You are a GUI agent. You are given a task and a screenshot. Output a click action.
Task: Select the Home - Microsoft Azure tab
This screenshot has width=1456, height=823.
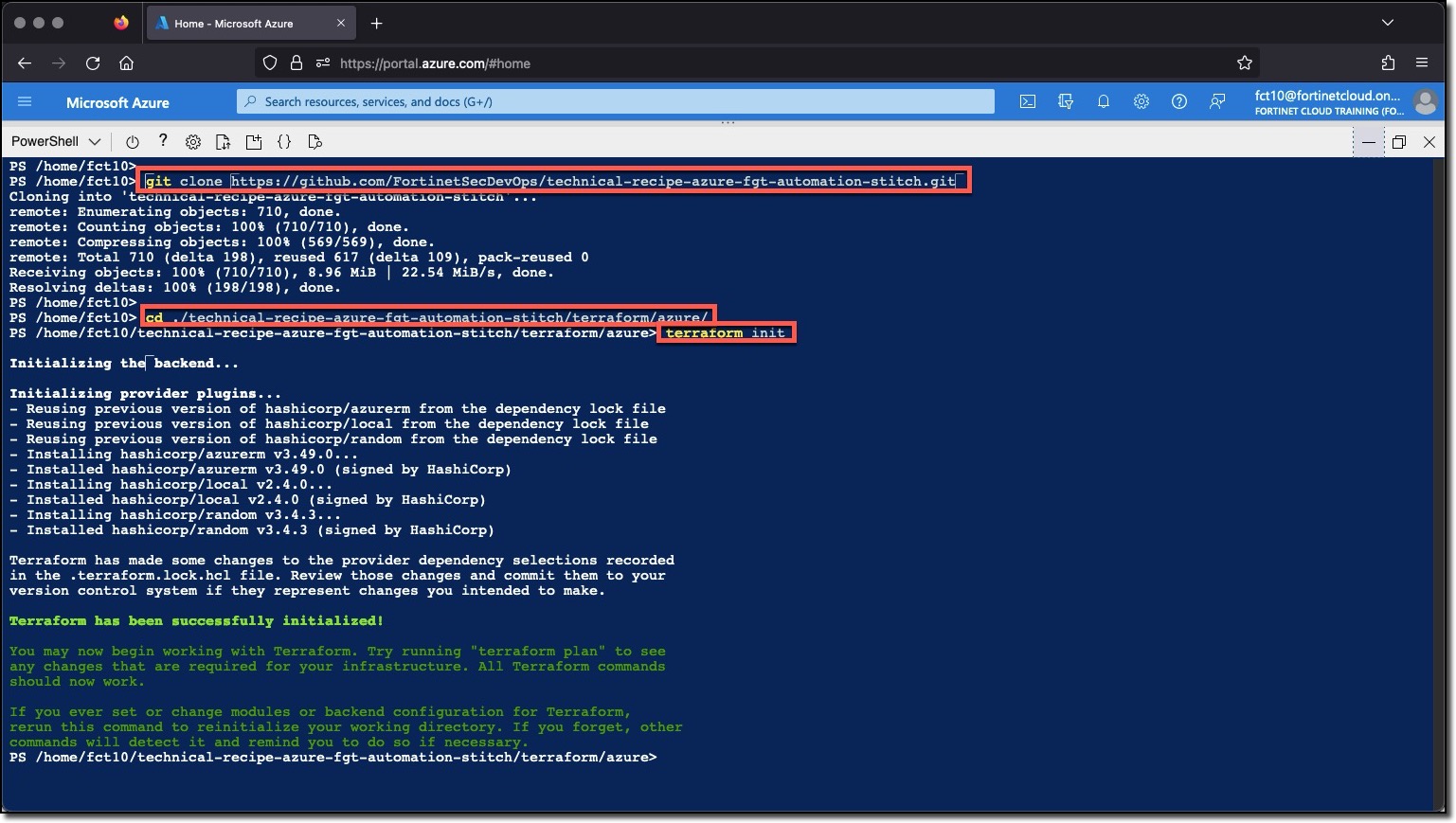point(249,24)
